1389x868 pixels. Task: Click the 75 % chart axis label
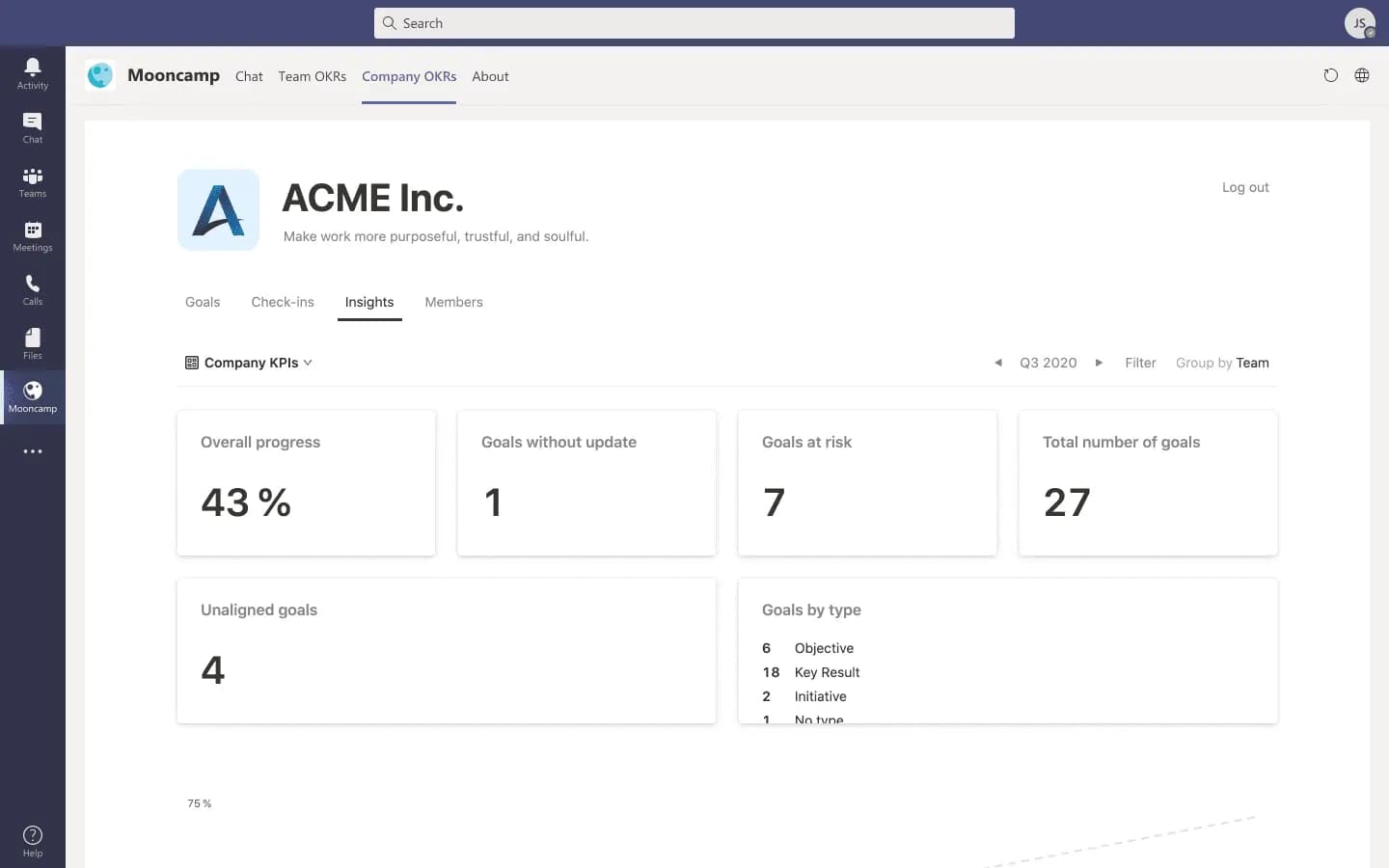[x=200, y=803]
